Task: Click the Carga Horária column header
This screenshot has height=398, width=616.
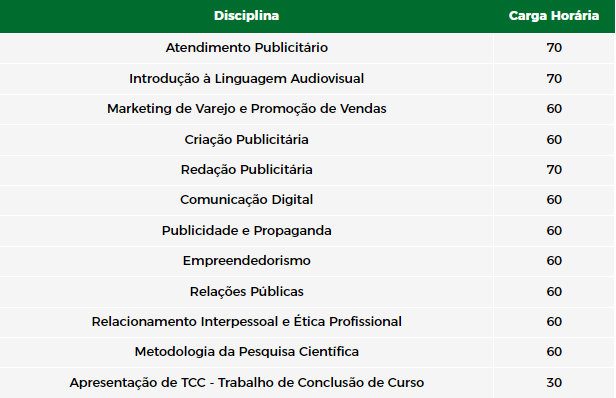Action: pos(554,16)
